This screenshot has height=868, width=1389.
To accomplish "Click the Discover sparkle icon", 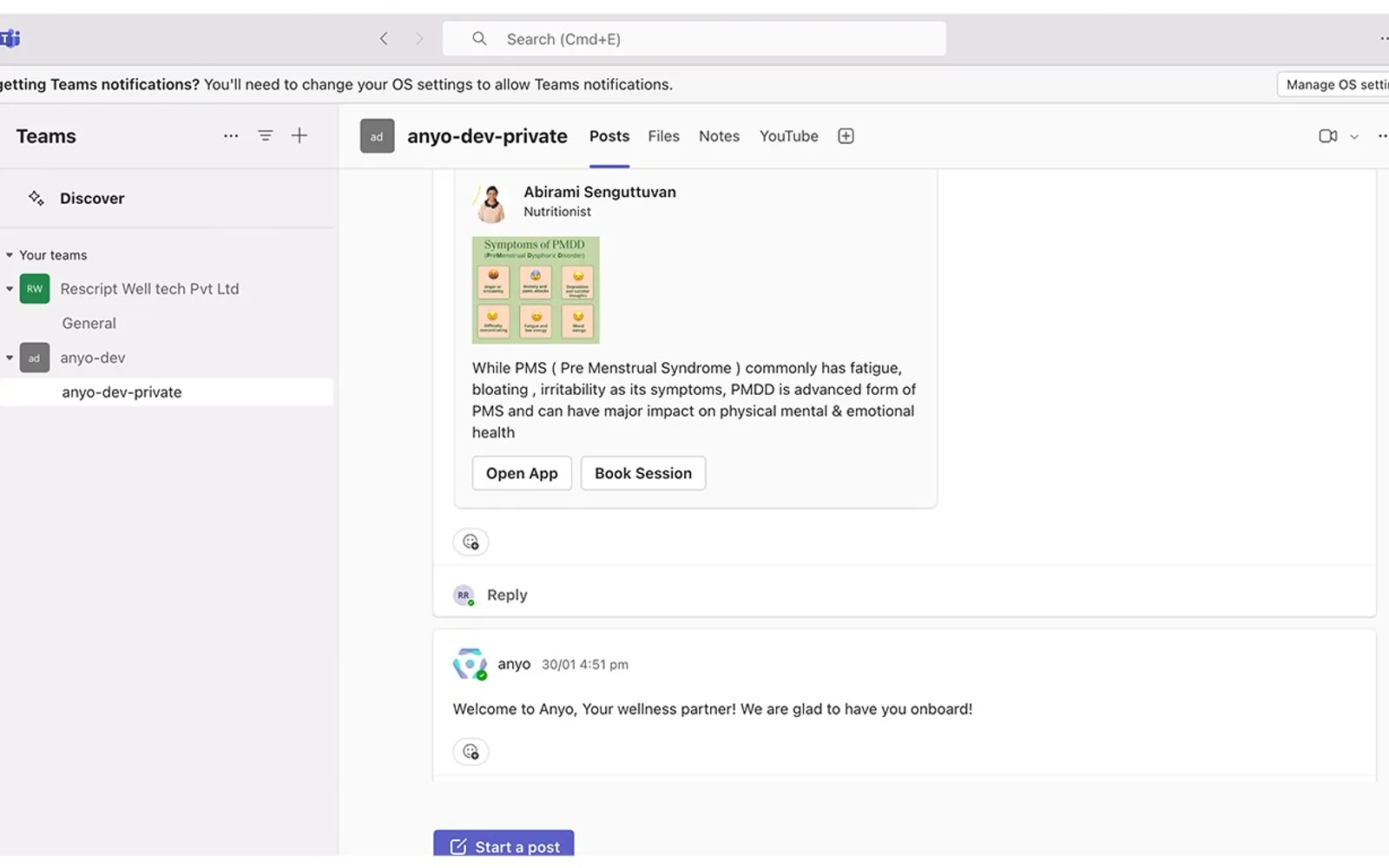I will [x=36, y=198].
